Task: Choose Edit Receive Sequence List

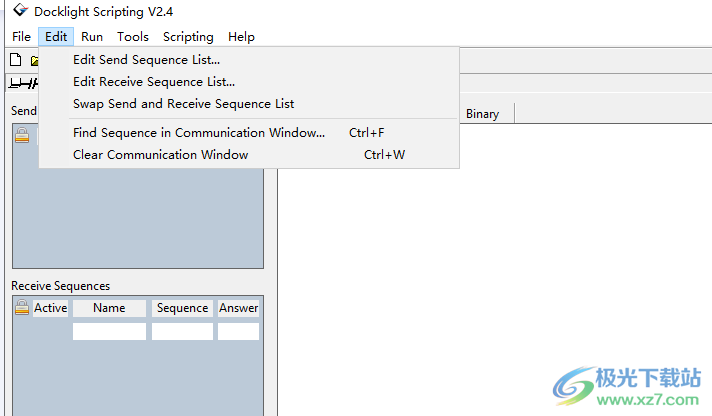Action: [153, 82]
